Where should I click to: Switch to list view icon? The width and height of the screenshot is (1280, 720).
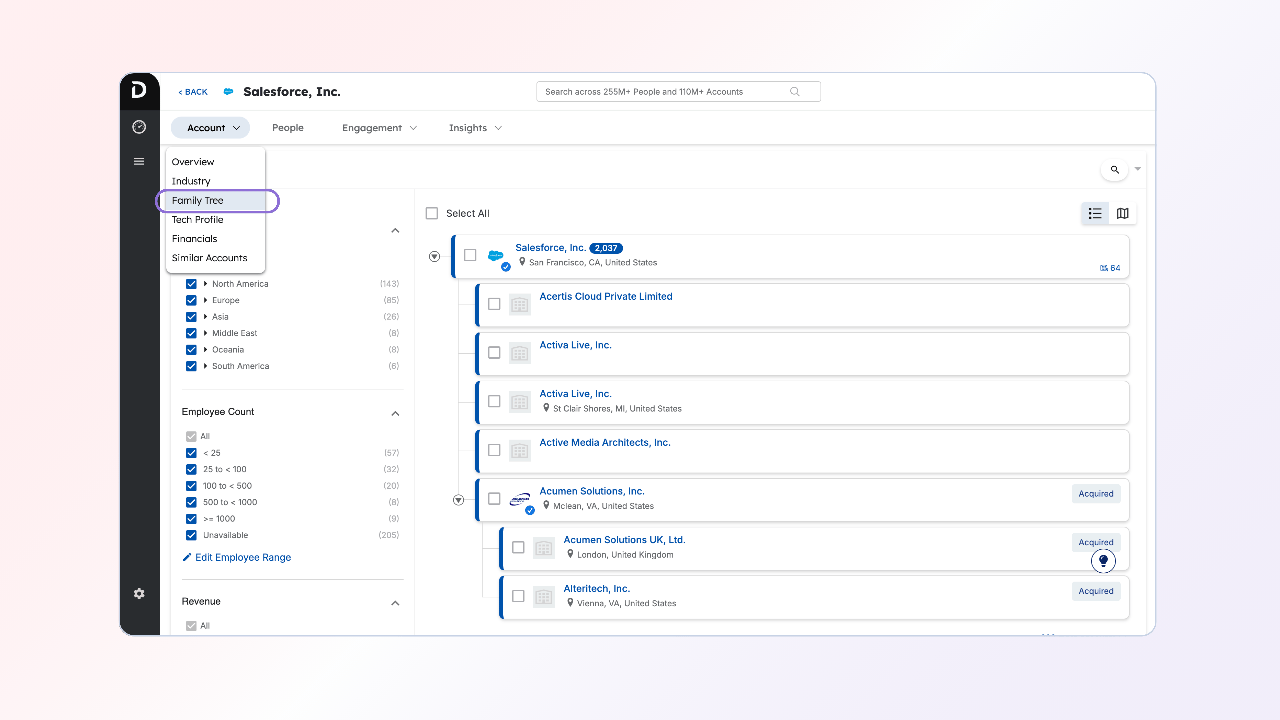1095,213
